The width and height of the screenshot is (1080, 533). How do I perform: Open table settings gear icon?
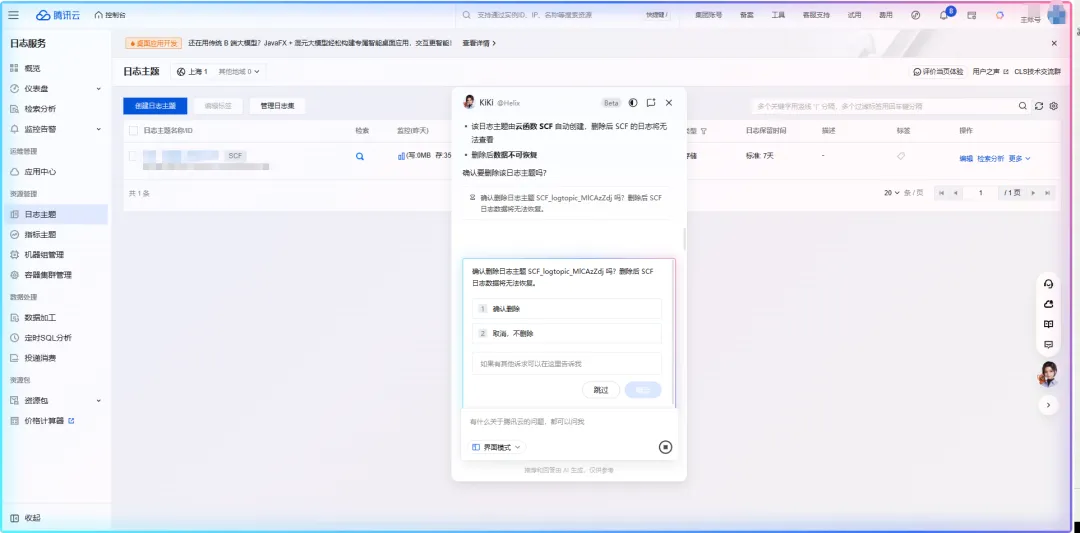tap(1054, 106)
